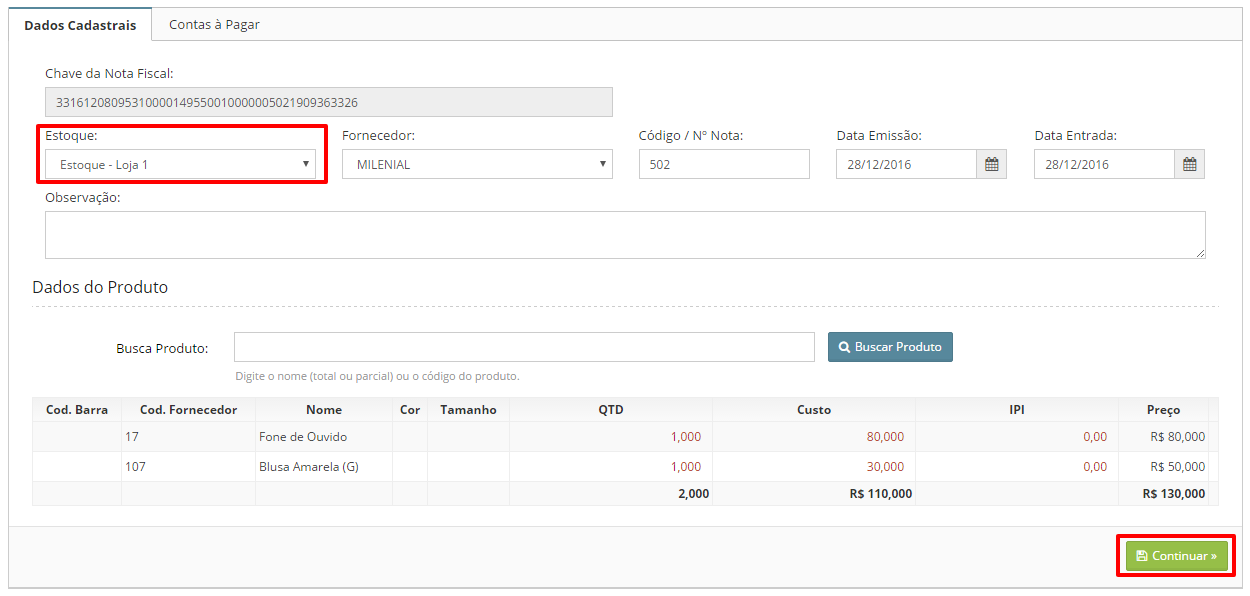The image size is (1250, 596).
Task: Click supplier code 17 cell
Action: coord(188,437)
